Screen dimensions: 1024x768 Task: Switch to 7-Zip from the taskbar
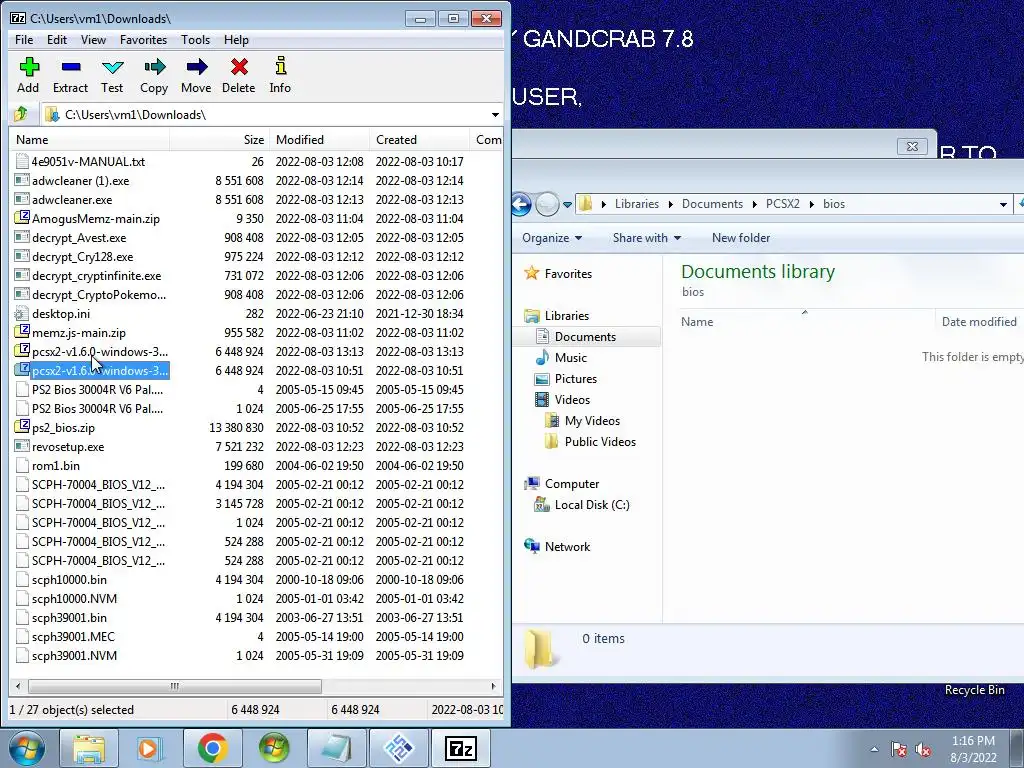460,748
